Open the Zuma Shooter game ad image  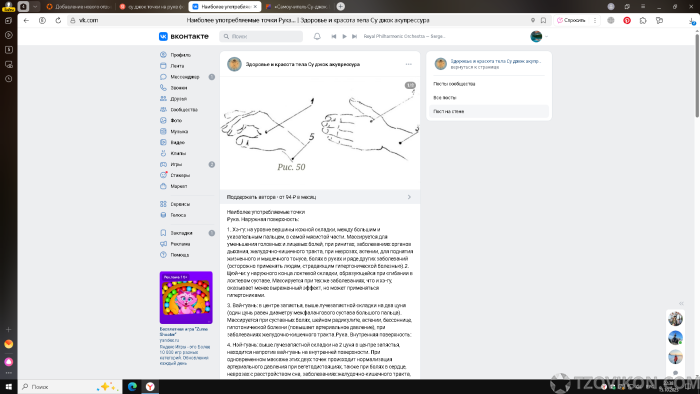[186, 298]
